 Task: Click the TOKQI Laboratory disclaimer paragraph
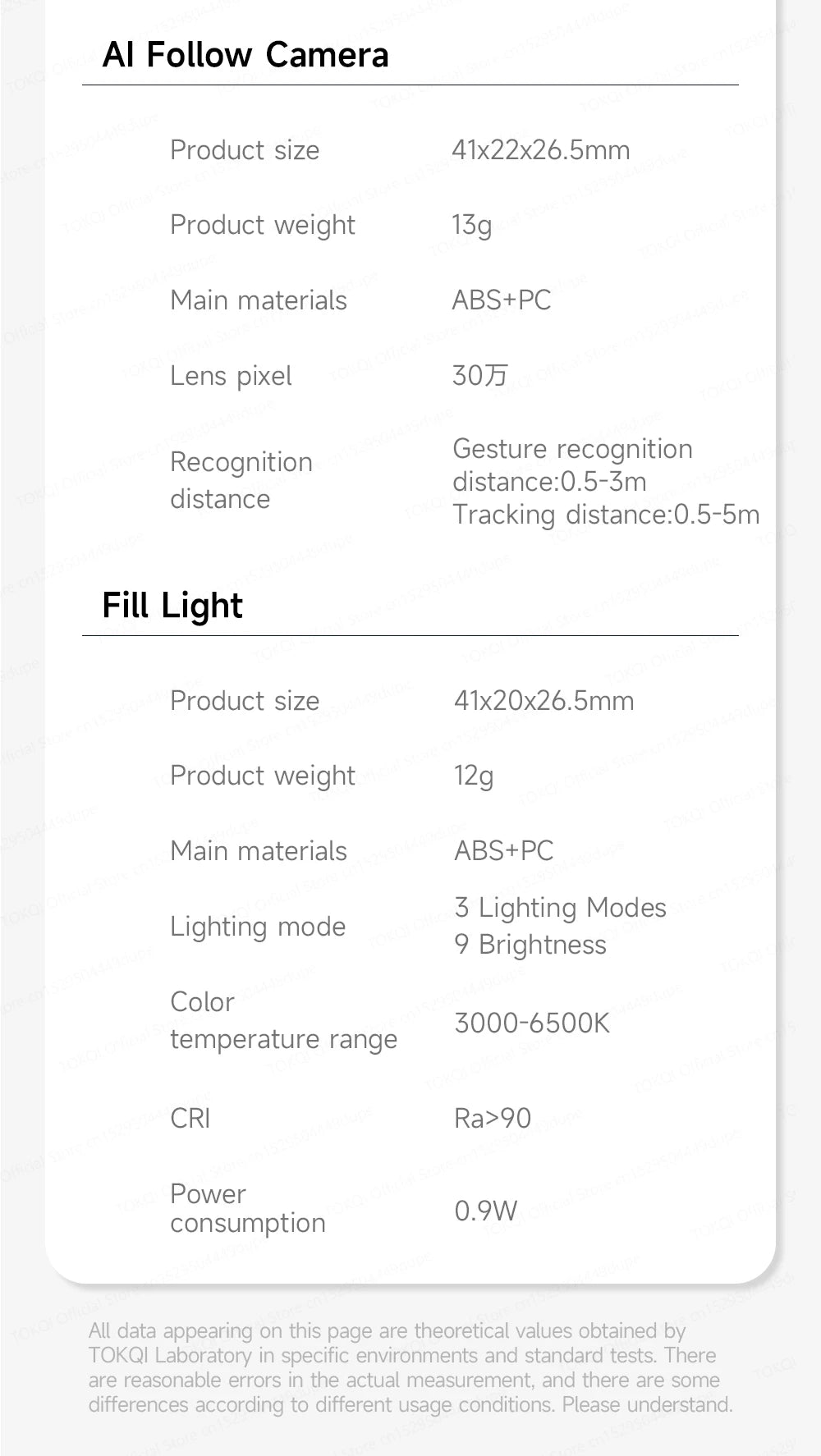410,1367
